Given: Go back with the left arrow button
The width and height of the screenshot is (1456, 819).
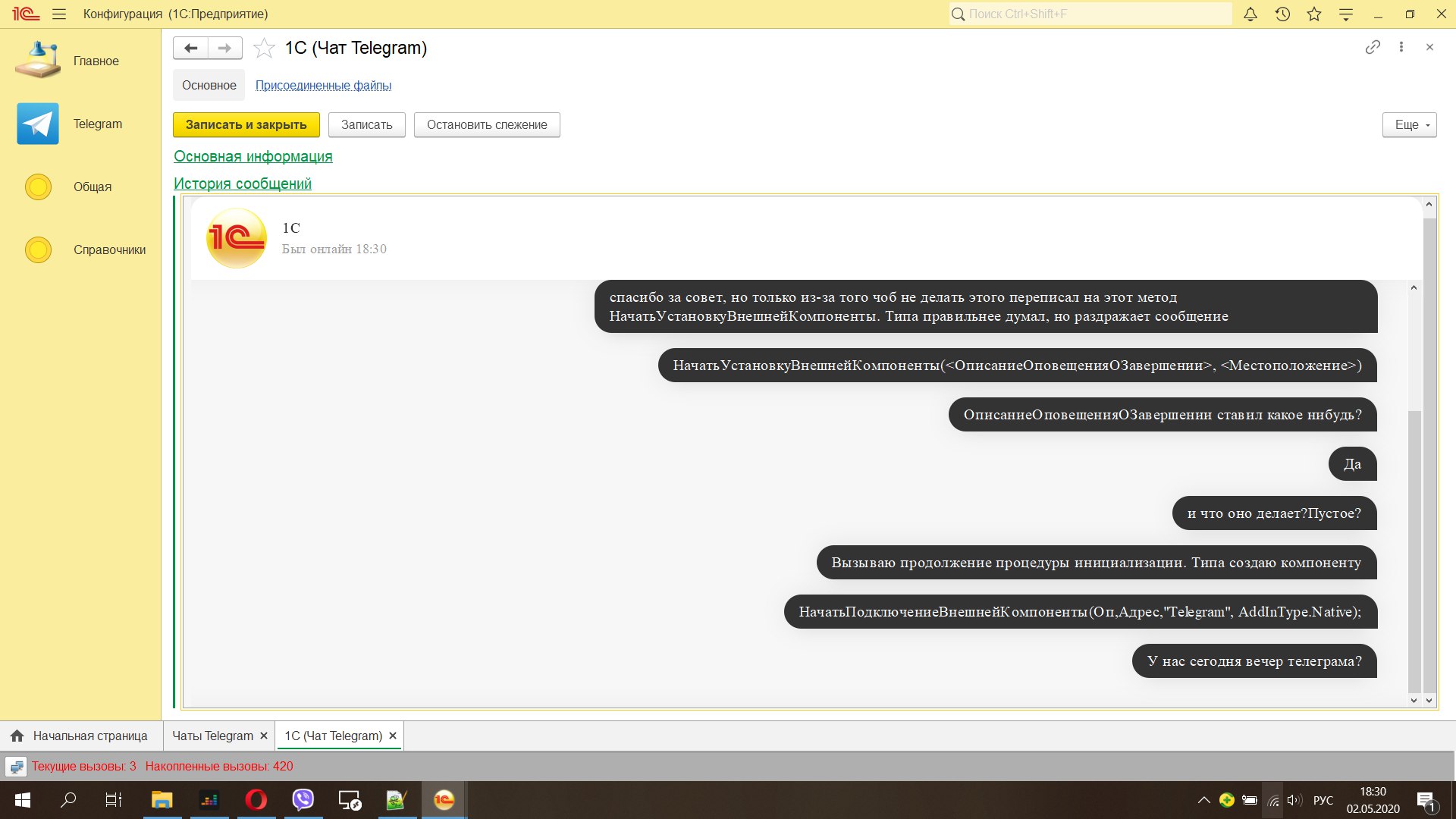Looking at the screenshot, I should [190, 48].
